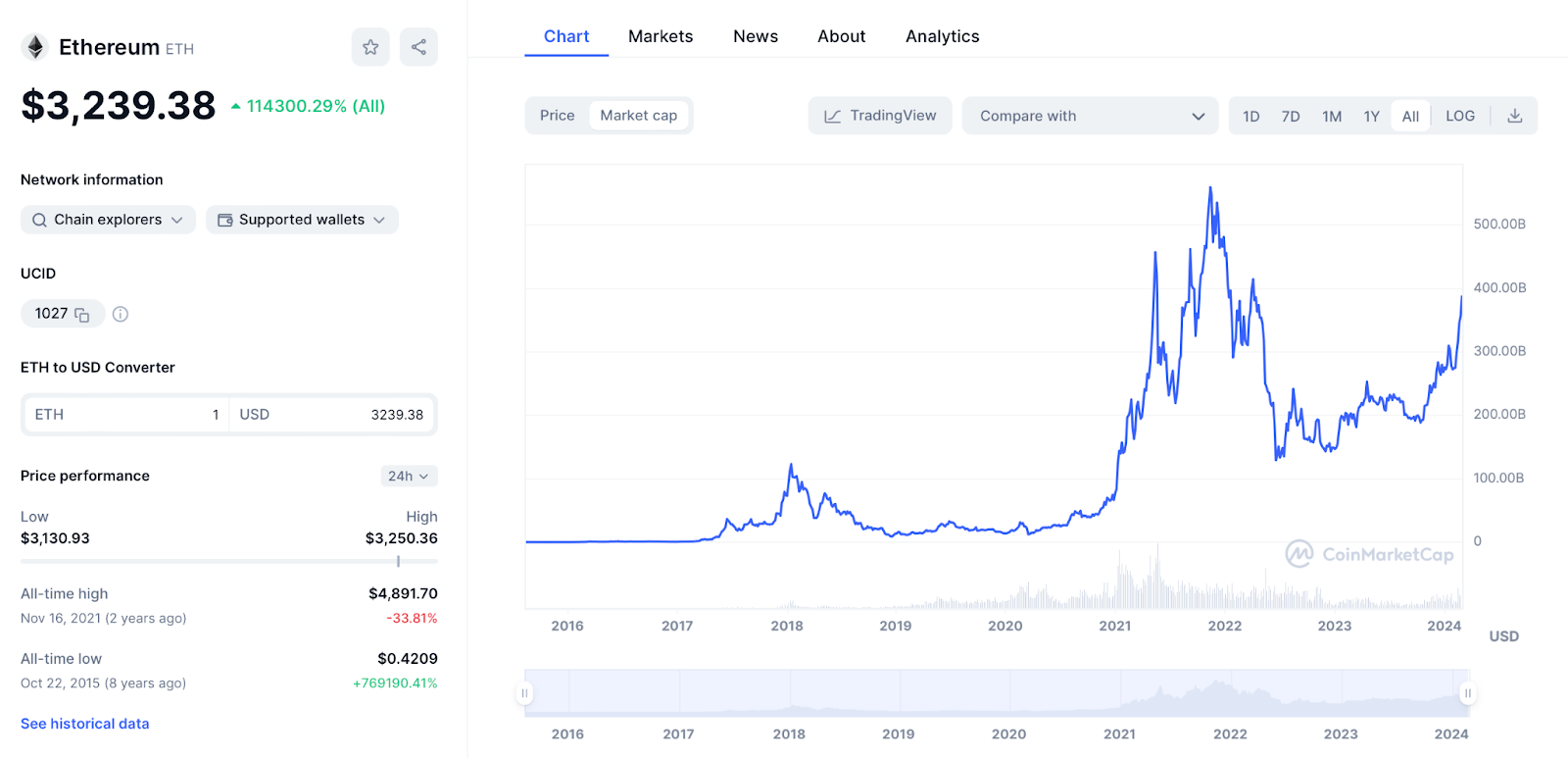This screenshot has height=758, width=1568.
Task: Click the left handle of range selector
Action: point(524,693)
